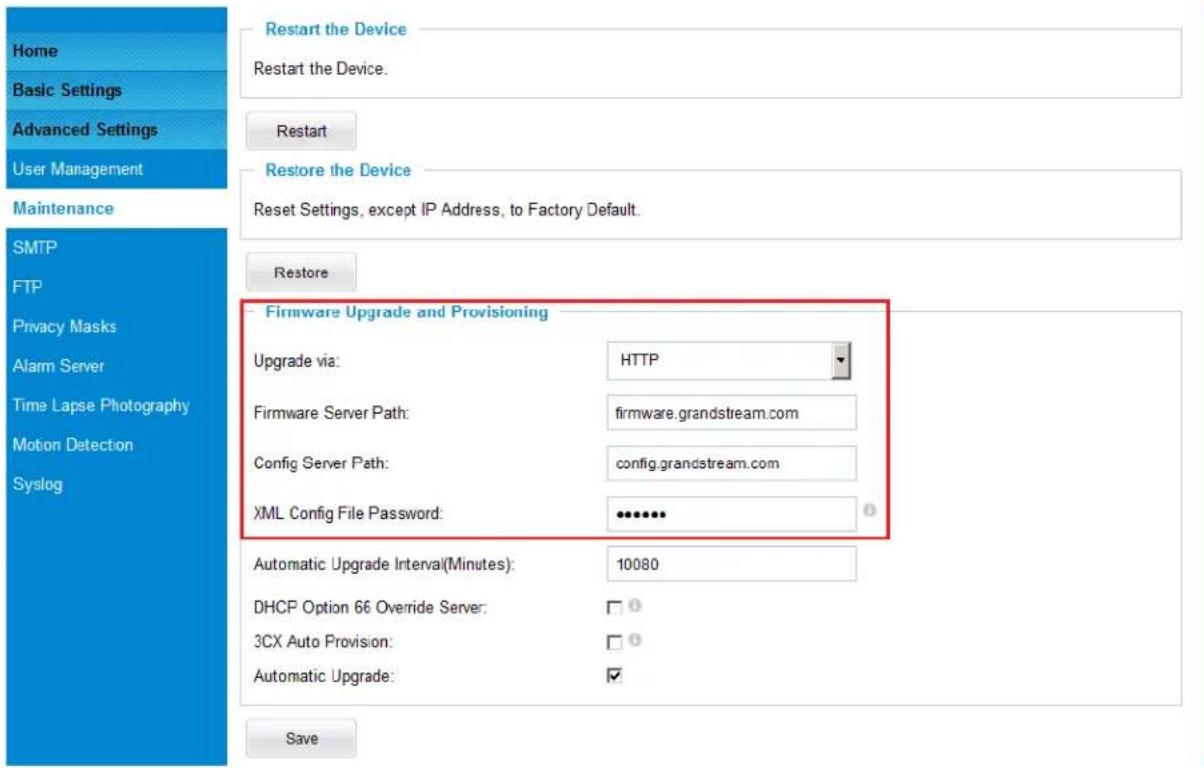Focus the Config Server Path input
This screenshot has height=768, width=1204.
click(x=731, y=463)
